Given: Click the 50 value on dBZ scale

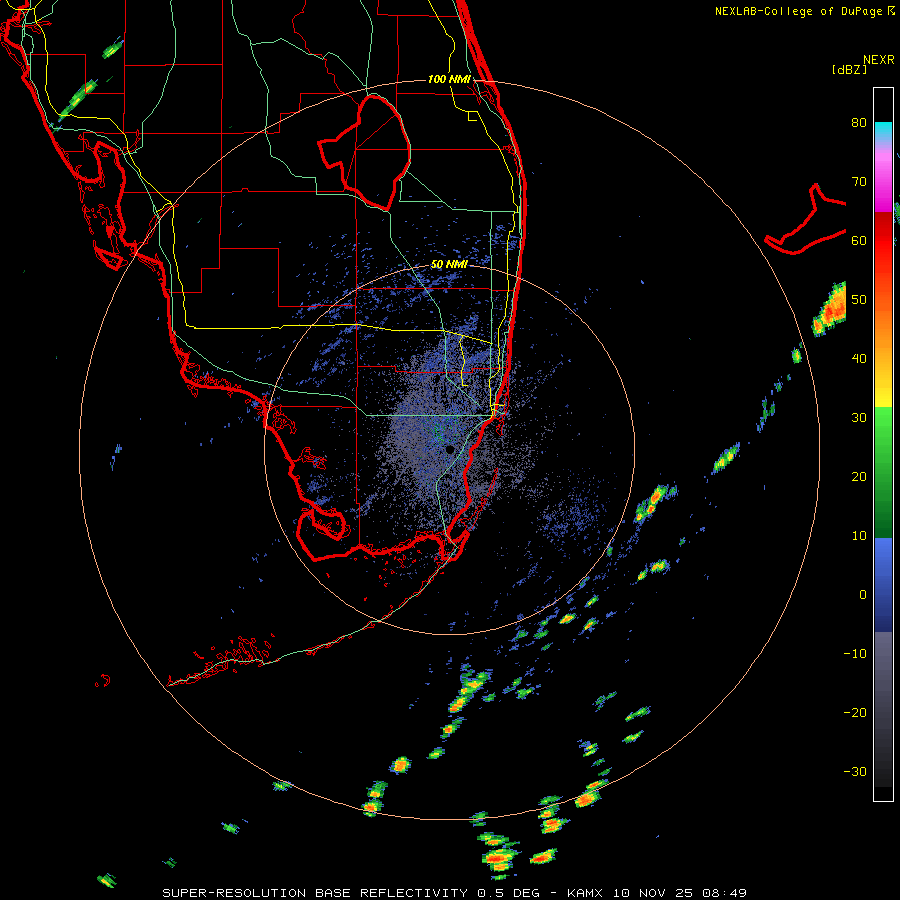Looking at the screenshot, I should 859,300.
